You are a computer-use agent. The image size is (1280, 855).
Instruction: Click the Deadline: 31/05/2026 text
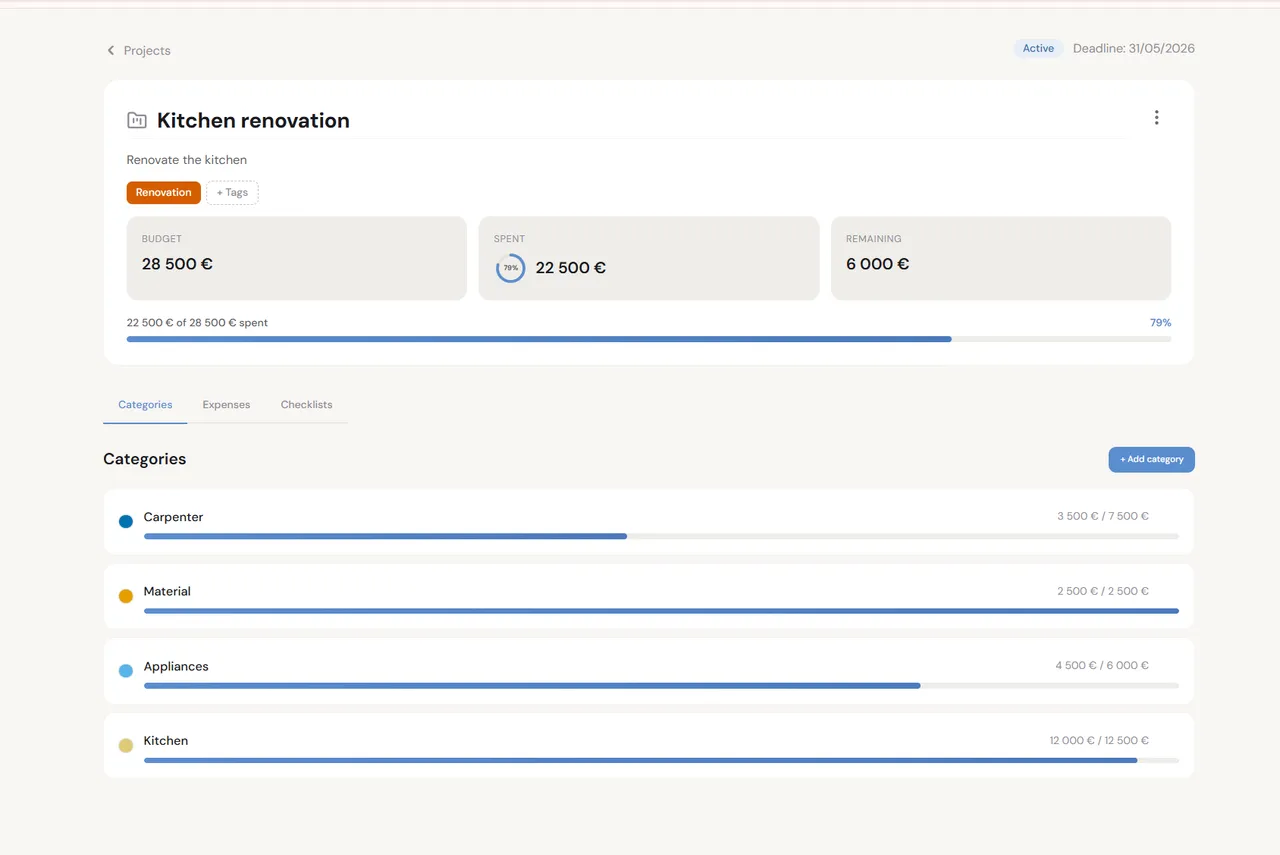[x=1134, y=49]
